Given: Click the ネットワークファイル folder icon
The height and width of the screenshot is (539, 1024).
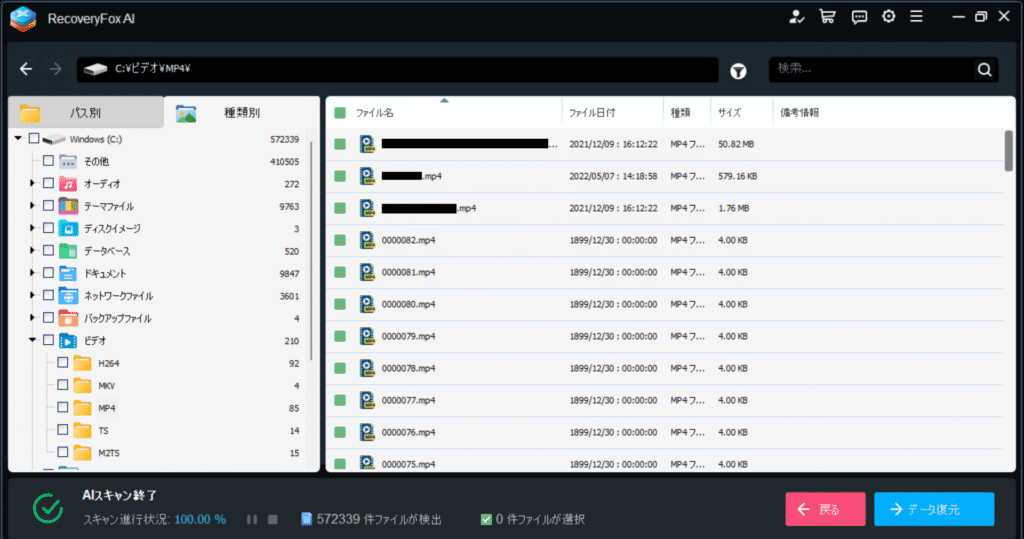Looking at the screenshot, I should pyautogui.click(x=68, y=295).
